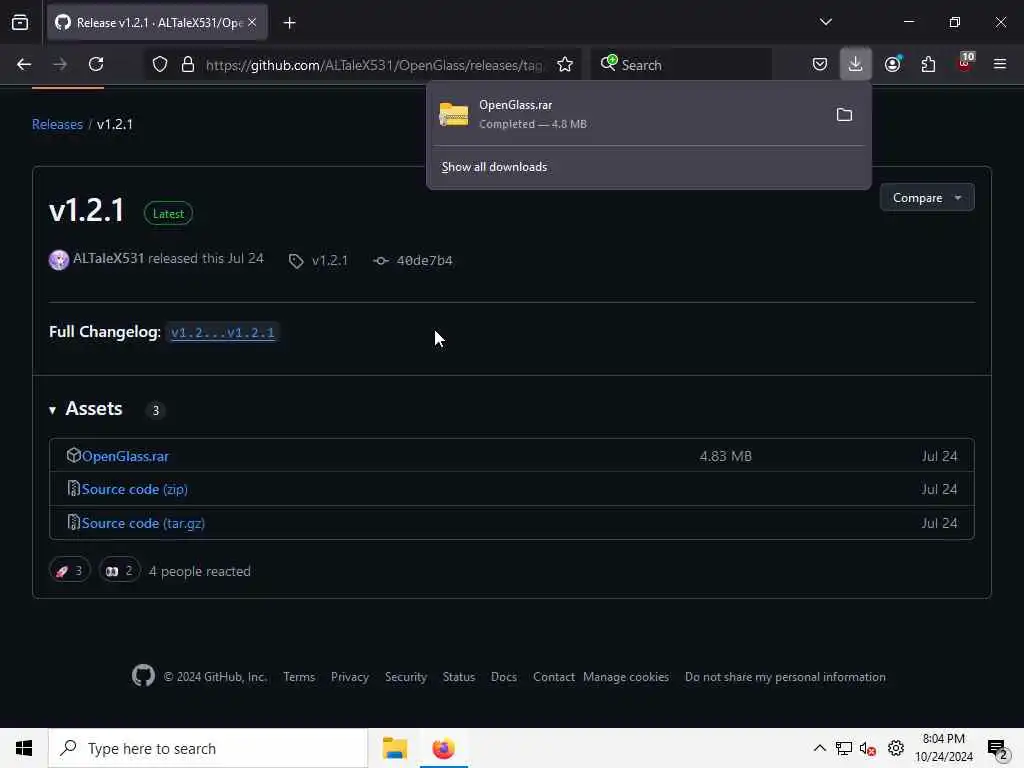Open notification center icon

[x=997, y=749]
